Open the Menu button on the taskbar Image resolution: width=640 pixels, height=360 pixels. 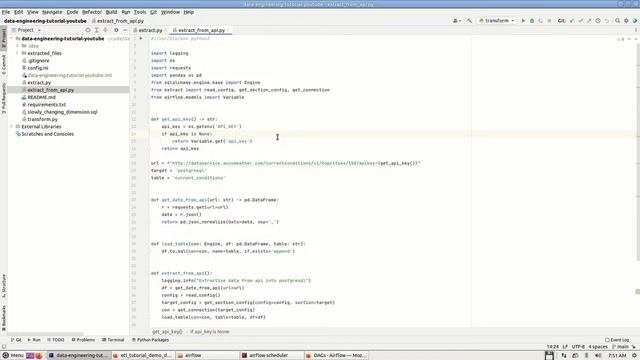[x=13, y=356]
